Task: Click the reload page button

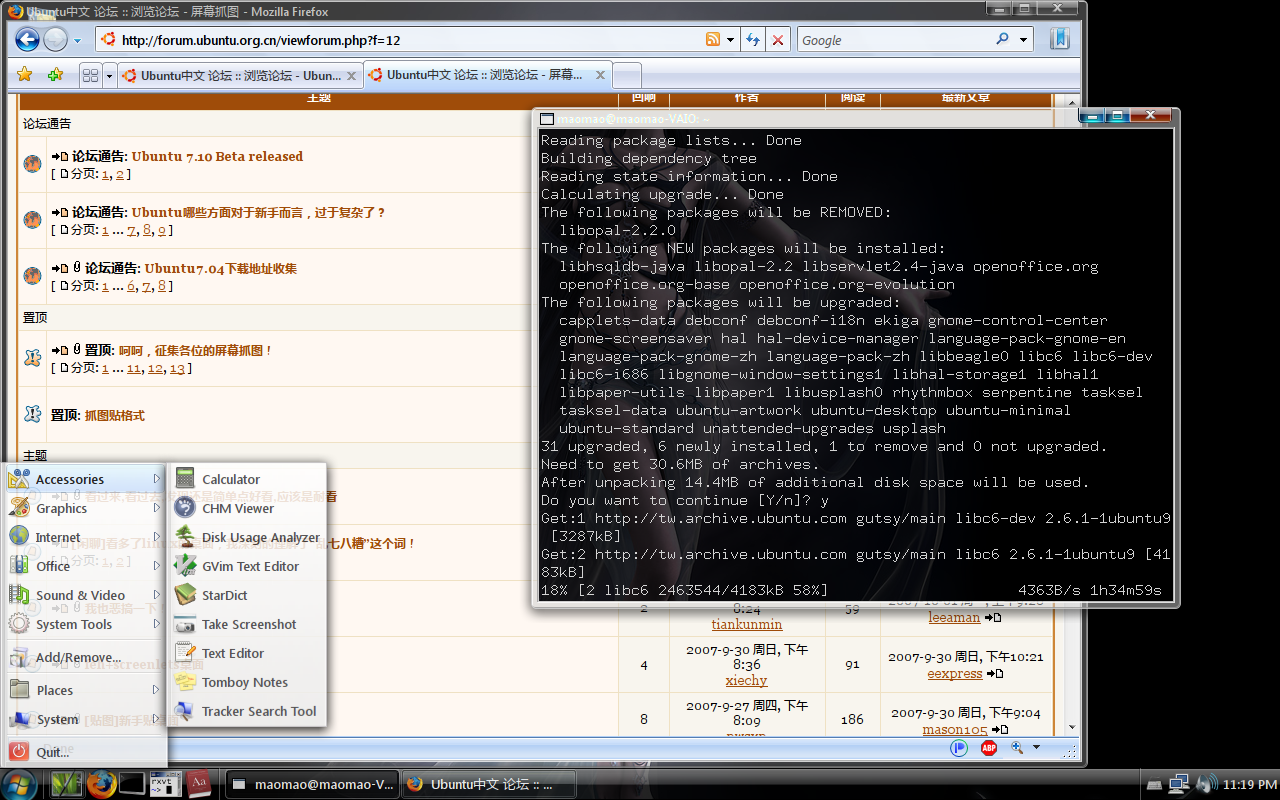Action: click(753, 40)
